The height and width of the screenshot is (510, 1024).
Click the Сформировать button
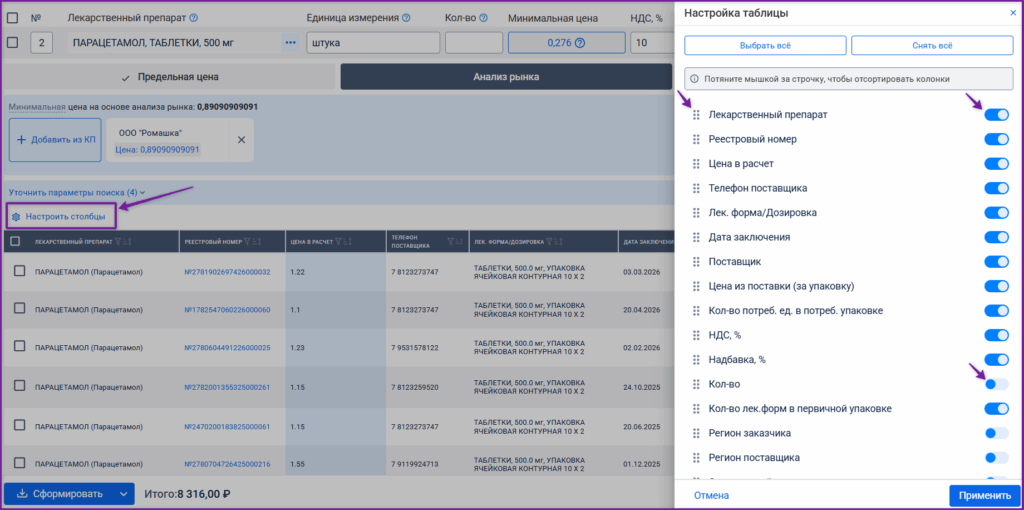tap(59, 494)
